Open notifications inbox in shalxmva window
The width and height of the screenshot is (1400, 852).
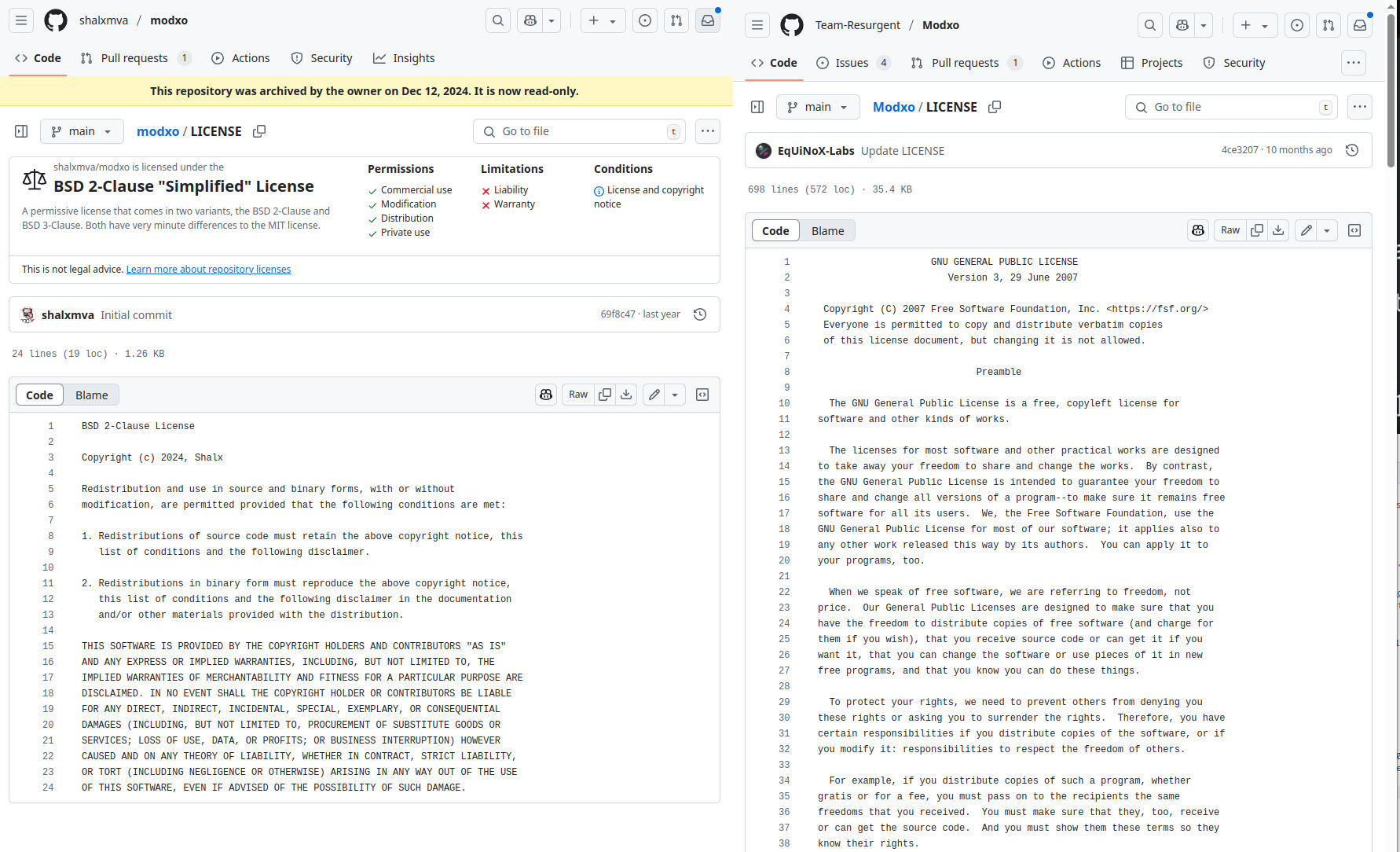click(x=708, y=20)
